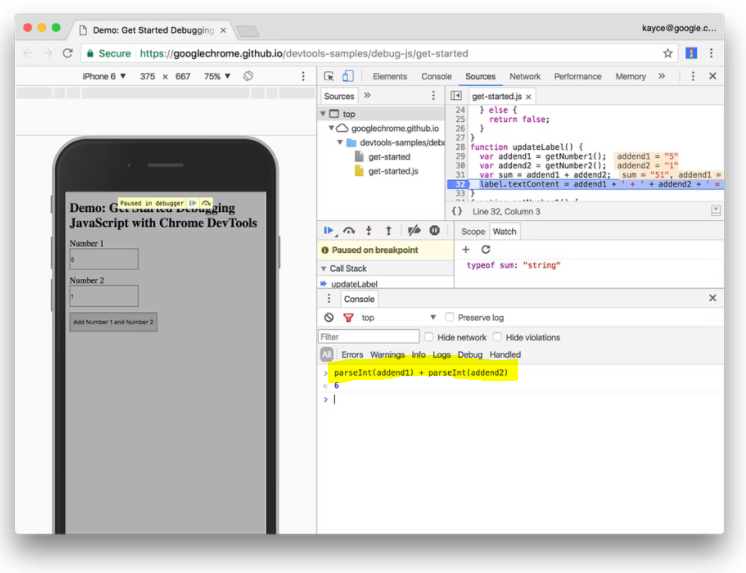The image size is (746, 573).
Task: Filter console by Warnings
Action: pyautogui.click(x=387, y=355)
